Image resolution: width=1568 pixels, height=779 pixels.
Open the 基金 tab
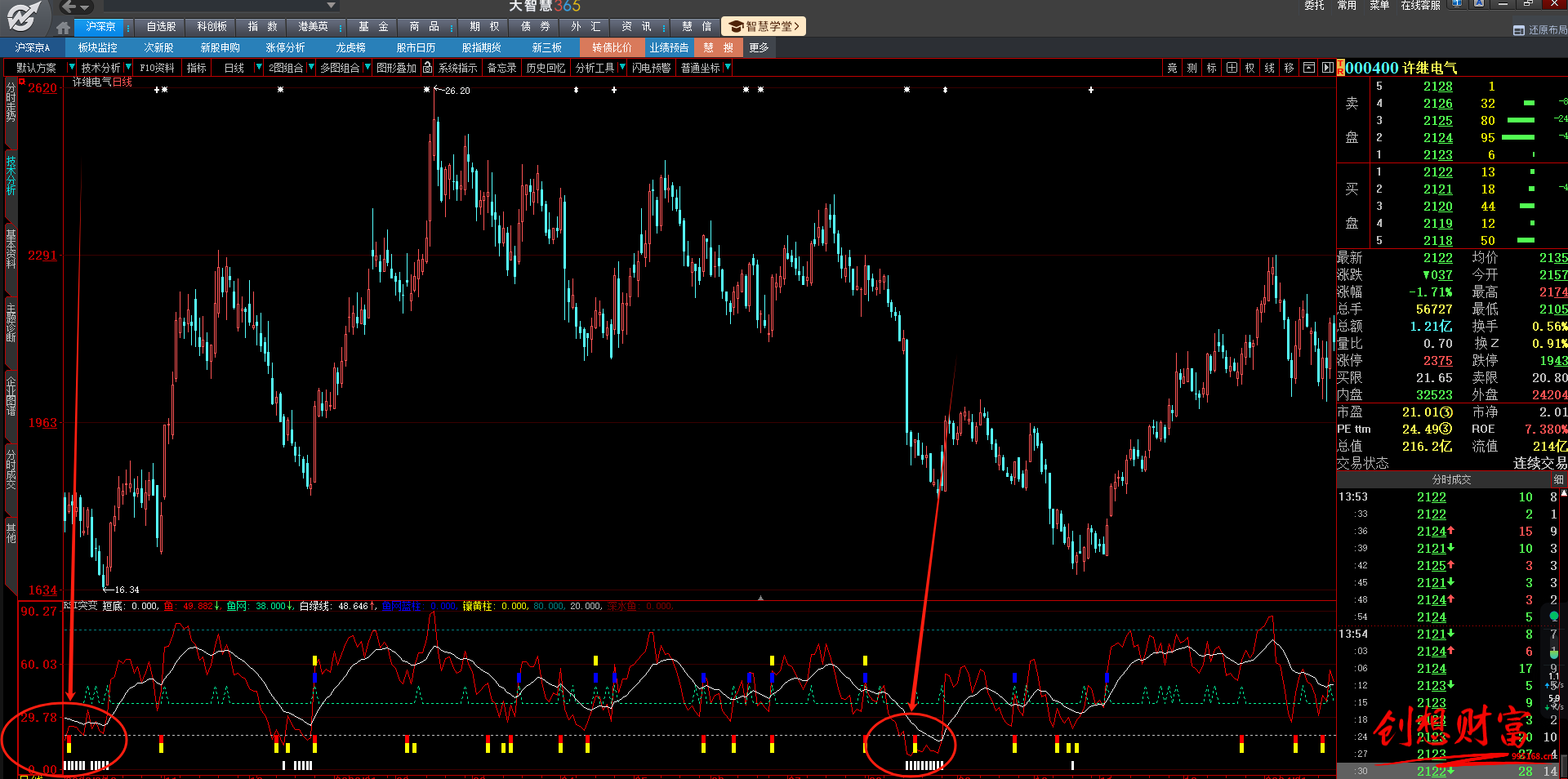373,27
